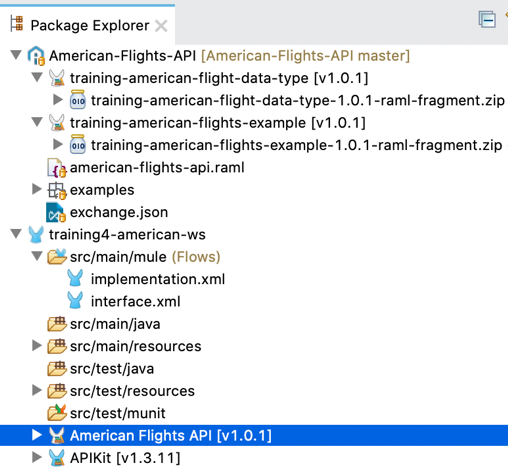This screenshot has height=470, width=508.
Task: Select the src/test/java folder
Action: coord(112,369)
